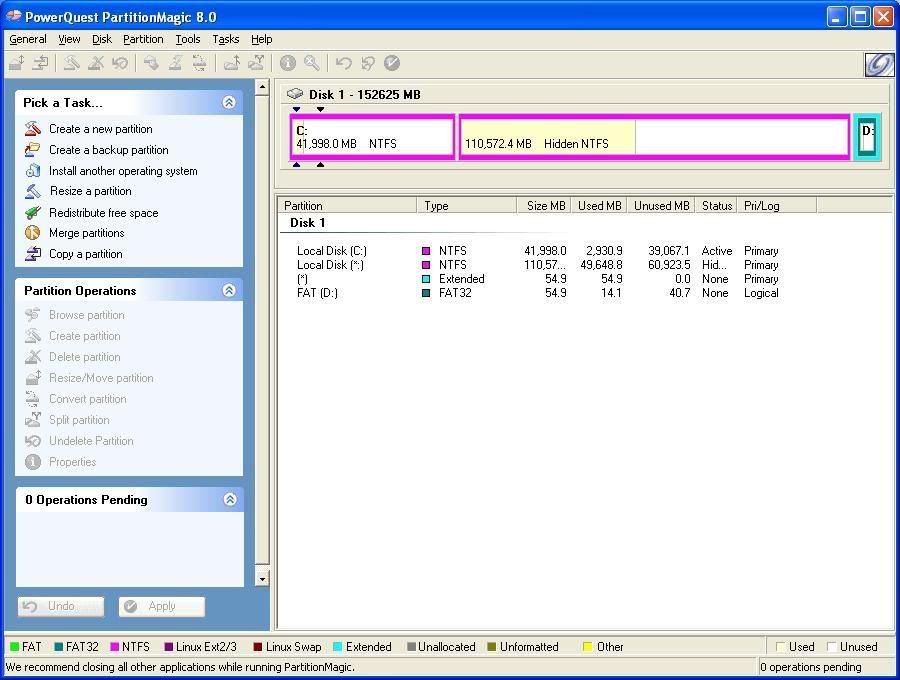The image size is (900, 680).
Task: Select the Hidden NTFS partition in disk map
Action: click(654, 137)
